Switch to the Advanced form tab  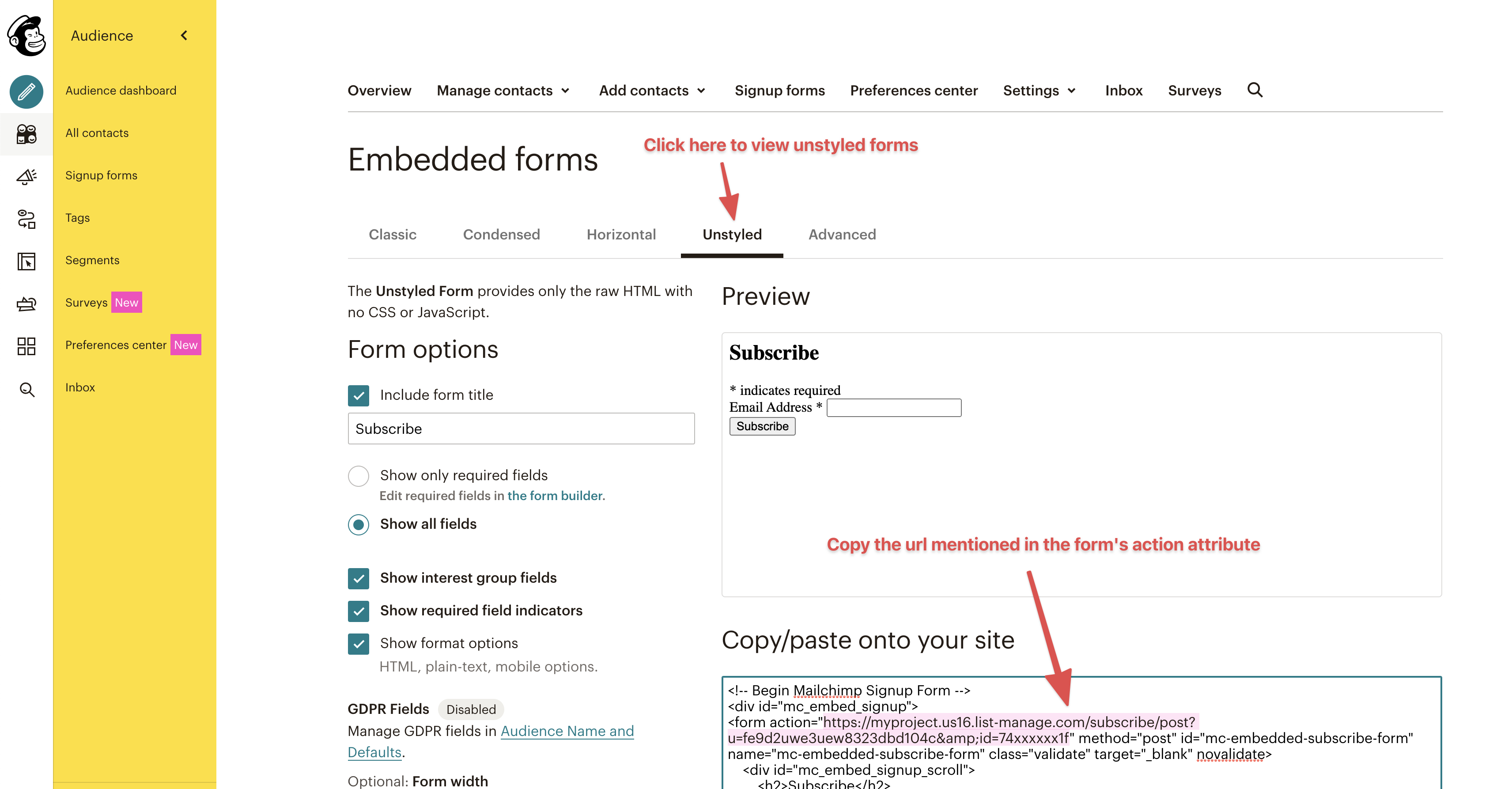pyautogui.click(x=842, y=234)
